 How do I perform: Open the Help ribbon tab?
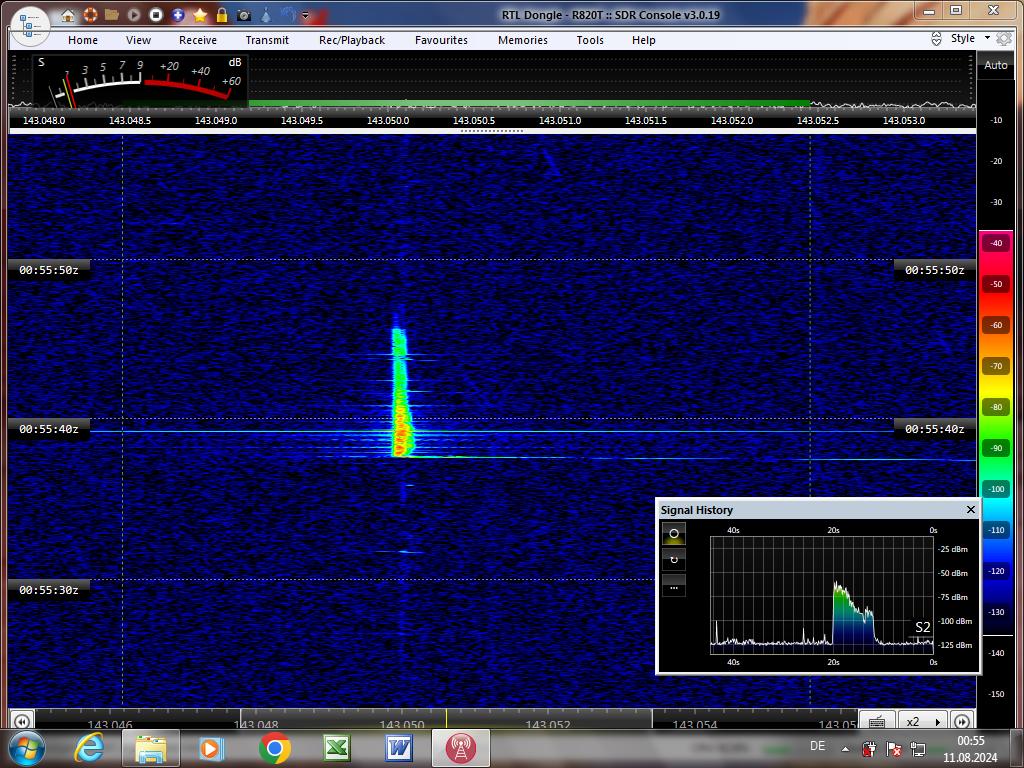(644, 40)
